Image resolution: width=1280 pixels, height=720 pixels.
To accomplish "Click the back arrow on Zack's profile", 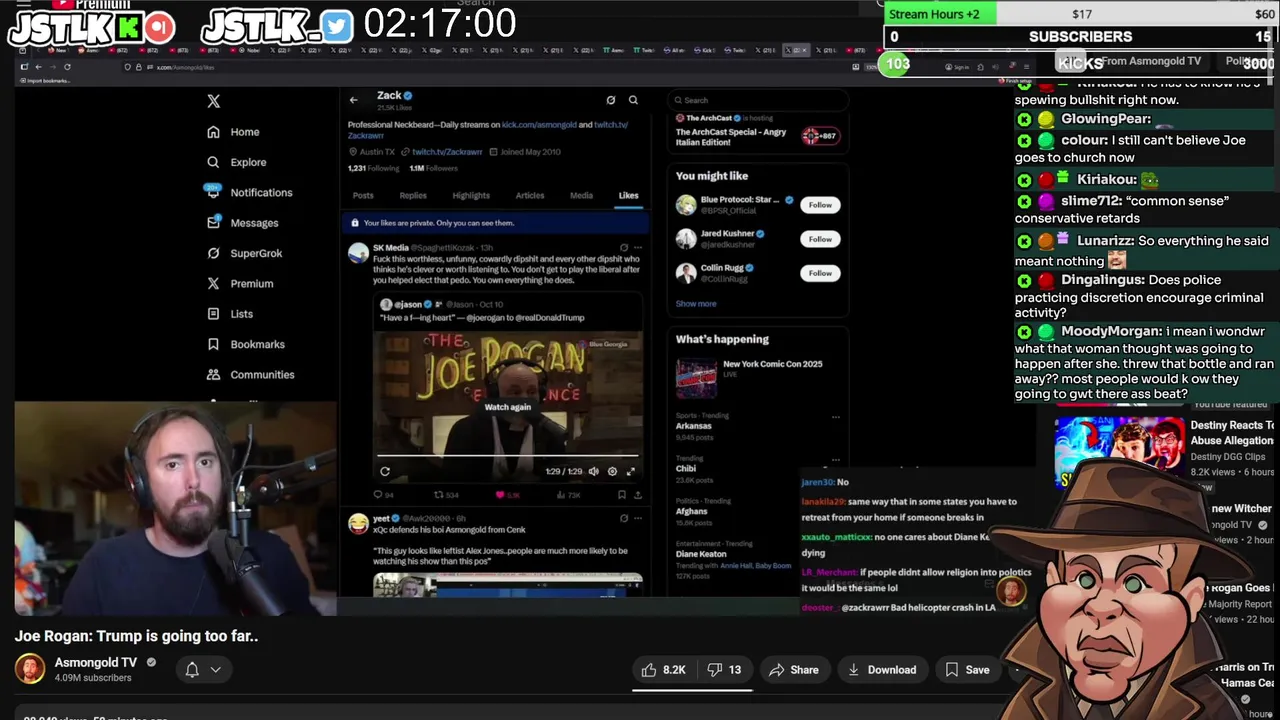I will pos(353,100).
